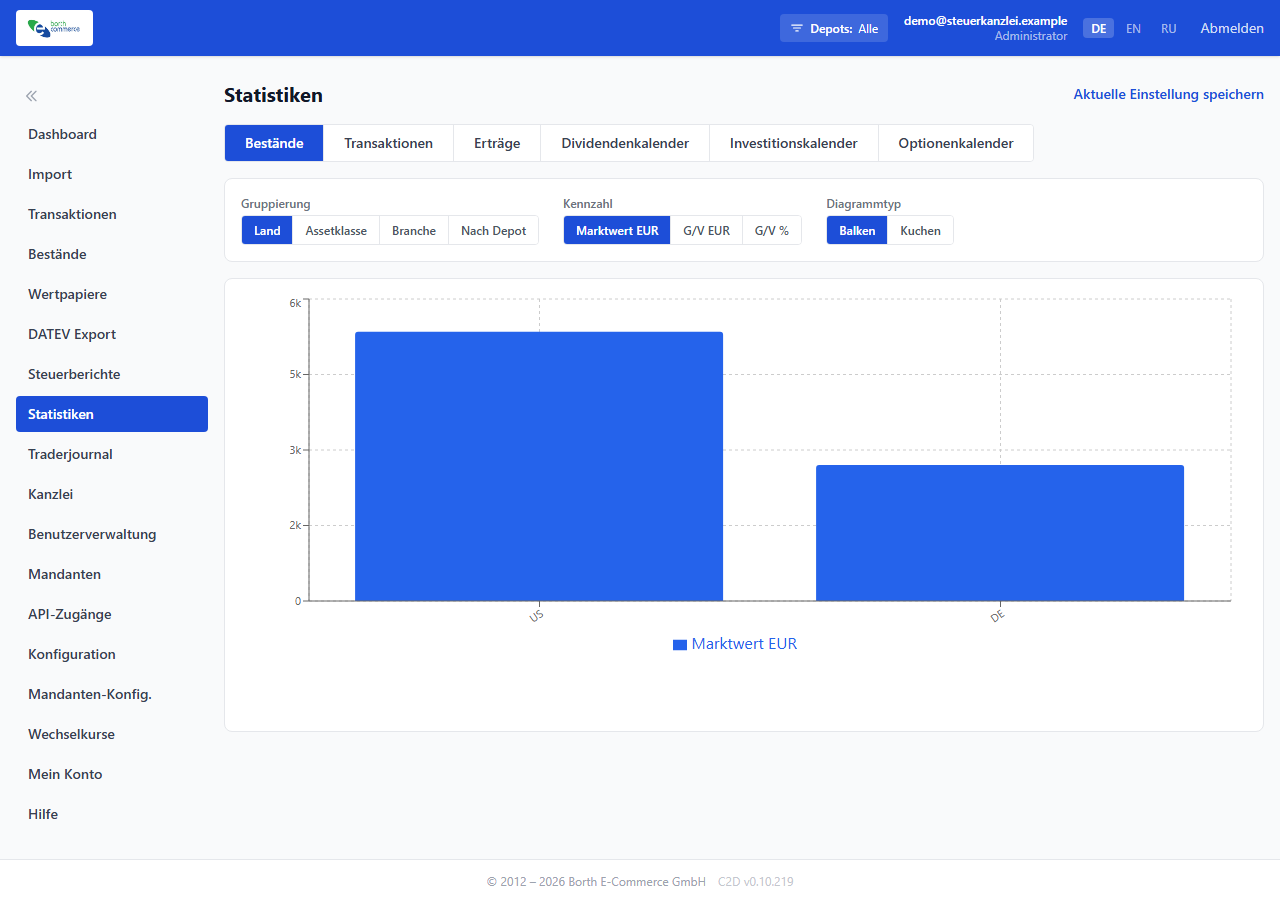1280x900 pixels.
Task: Switch language to RU
Action: pyautogui.click(x=1168, y=28)
